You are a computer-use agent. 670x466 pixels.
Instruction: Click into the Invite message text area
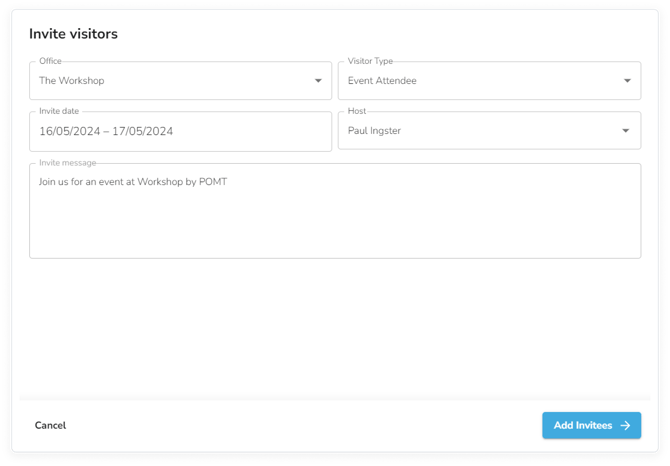tap(335, 211)
